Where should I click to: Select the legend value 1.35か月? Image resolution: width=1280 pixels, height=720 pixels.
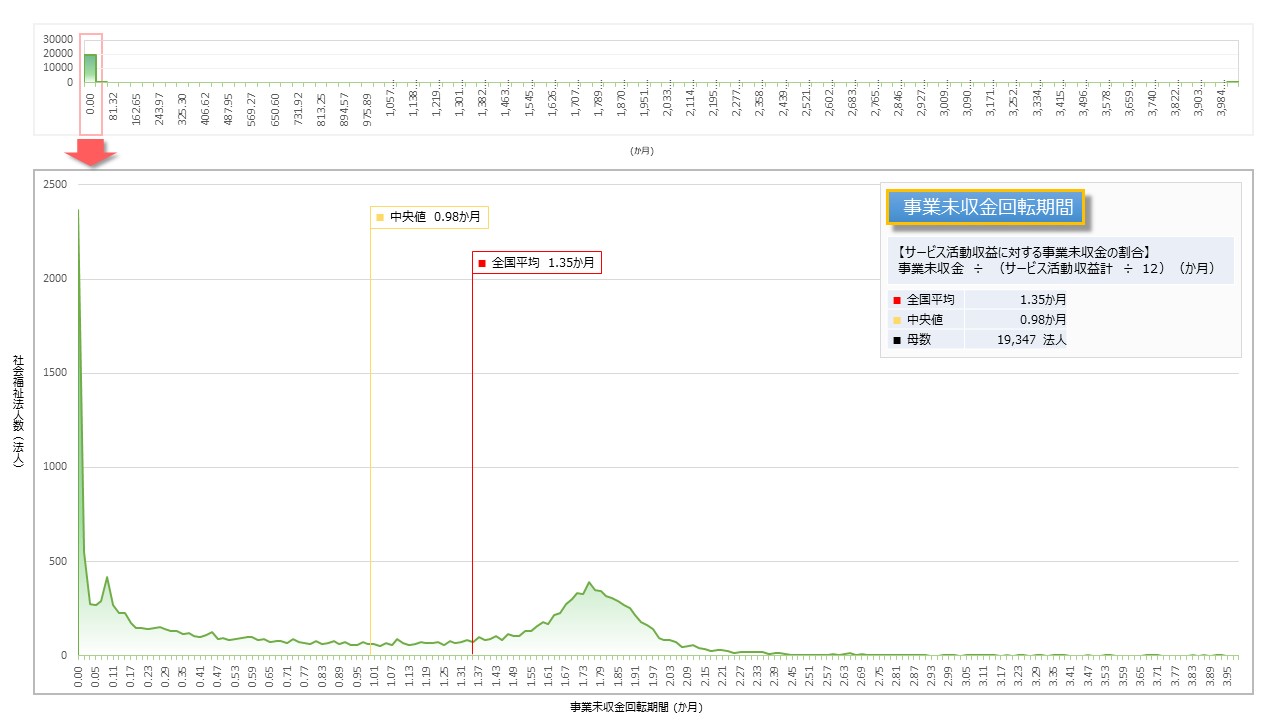click(x=1043, y=300)
